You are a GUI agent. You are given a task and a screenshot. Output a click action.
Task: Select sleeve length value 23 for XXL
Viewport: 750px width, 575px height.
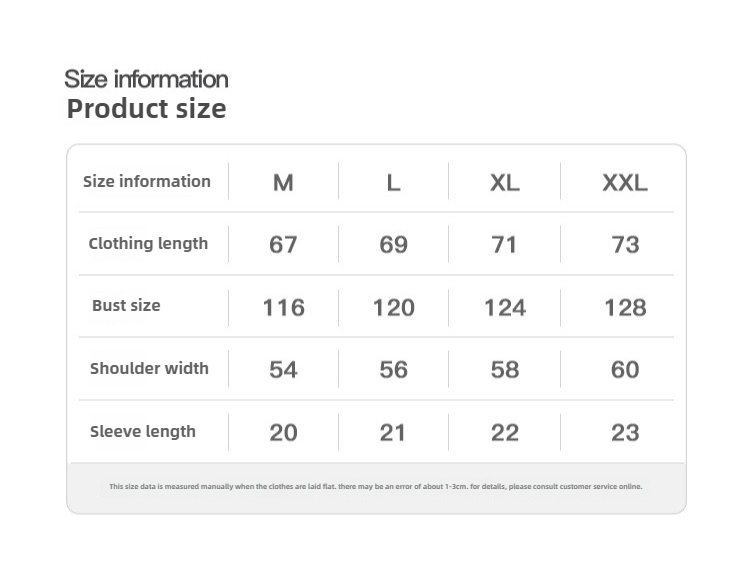pyautogui.click(x=625, y=433)
